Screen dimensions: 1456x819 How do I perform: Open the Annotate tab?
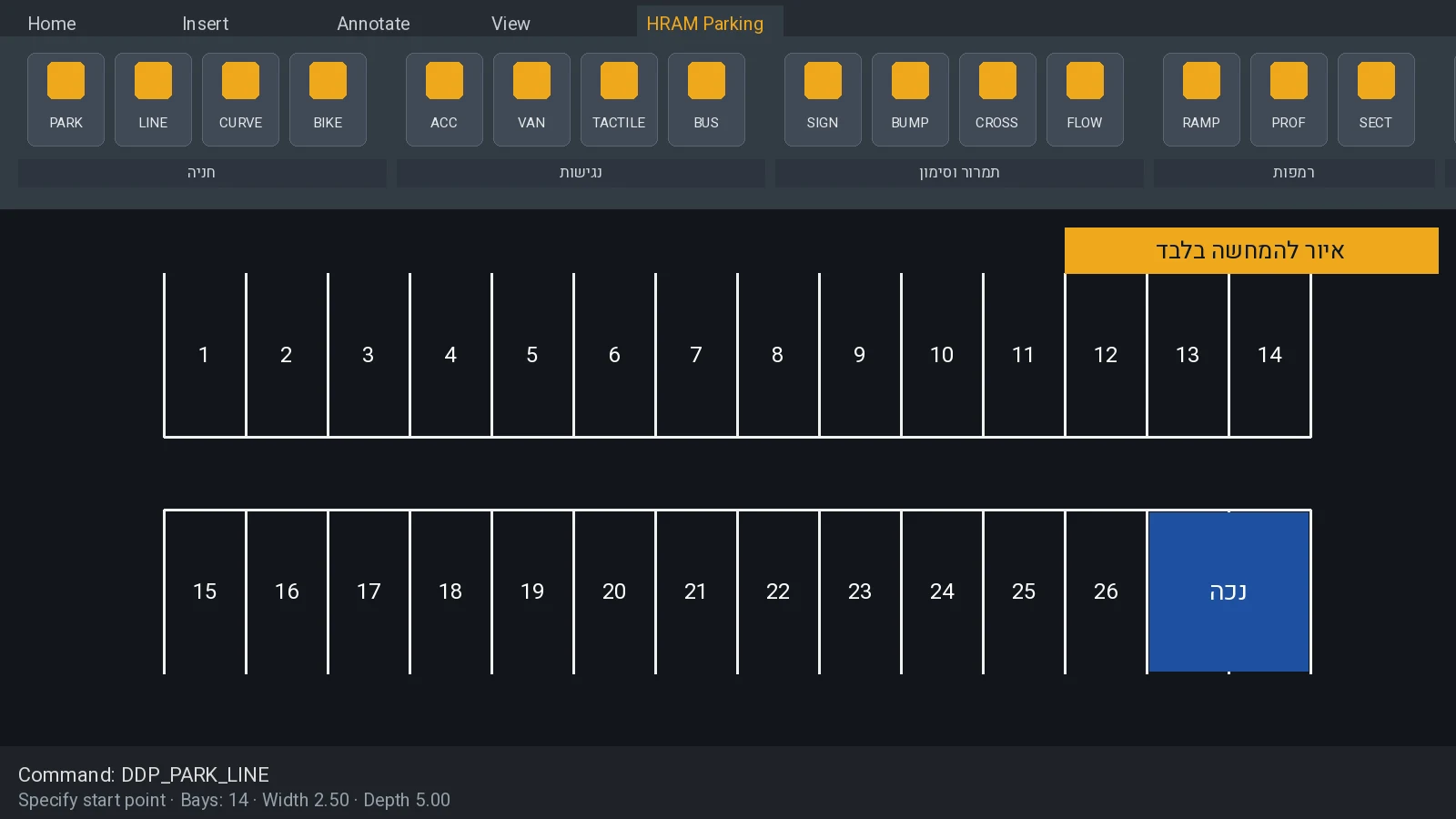pyautogui.click(x=373, y=24)
